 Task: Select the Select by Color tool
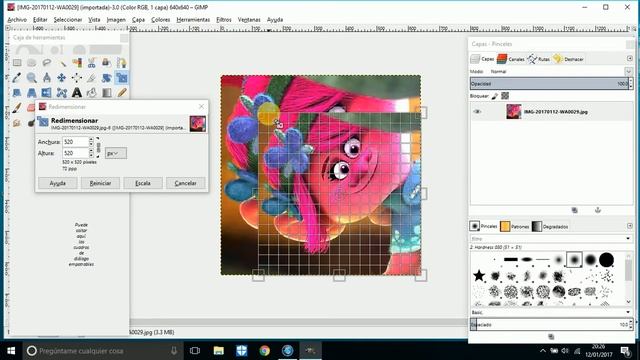(77, 63)
